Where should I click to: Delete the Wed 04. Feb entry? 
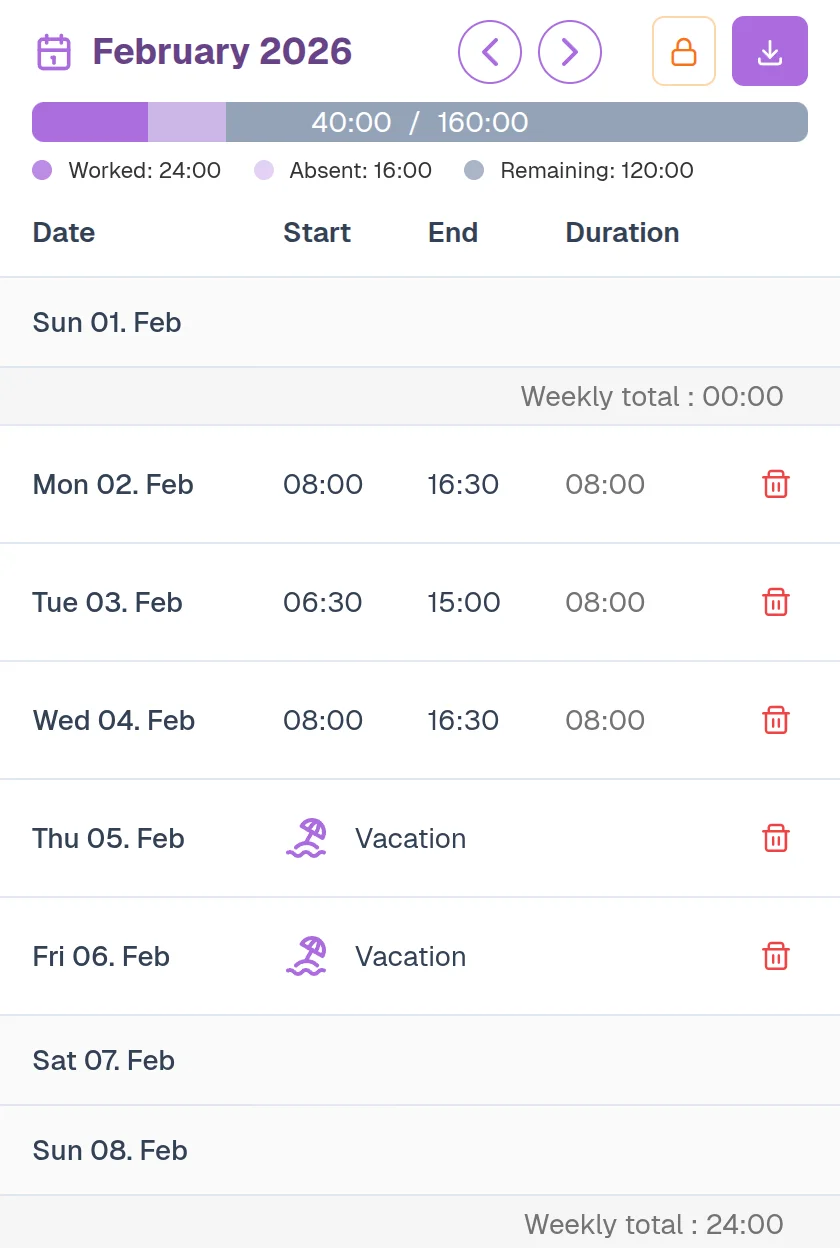pyautogui.click(x=776, y=721)
